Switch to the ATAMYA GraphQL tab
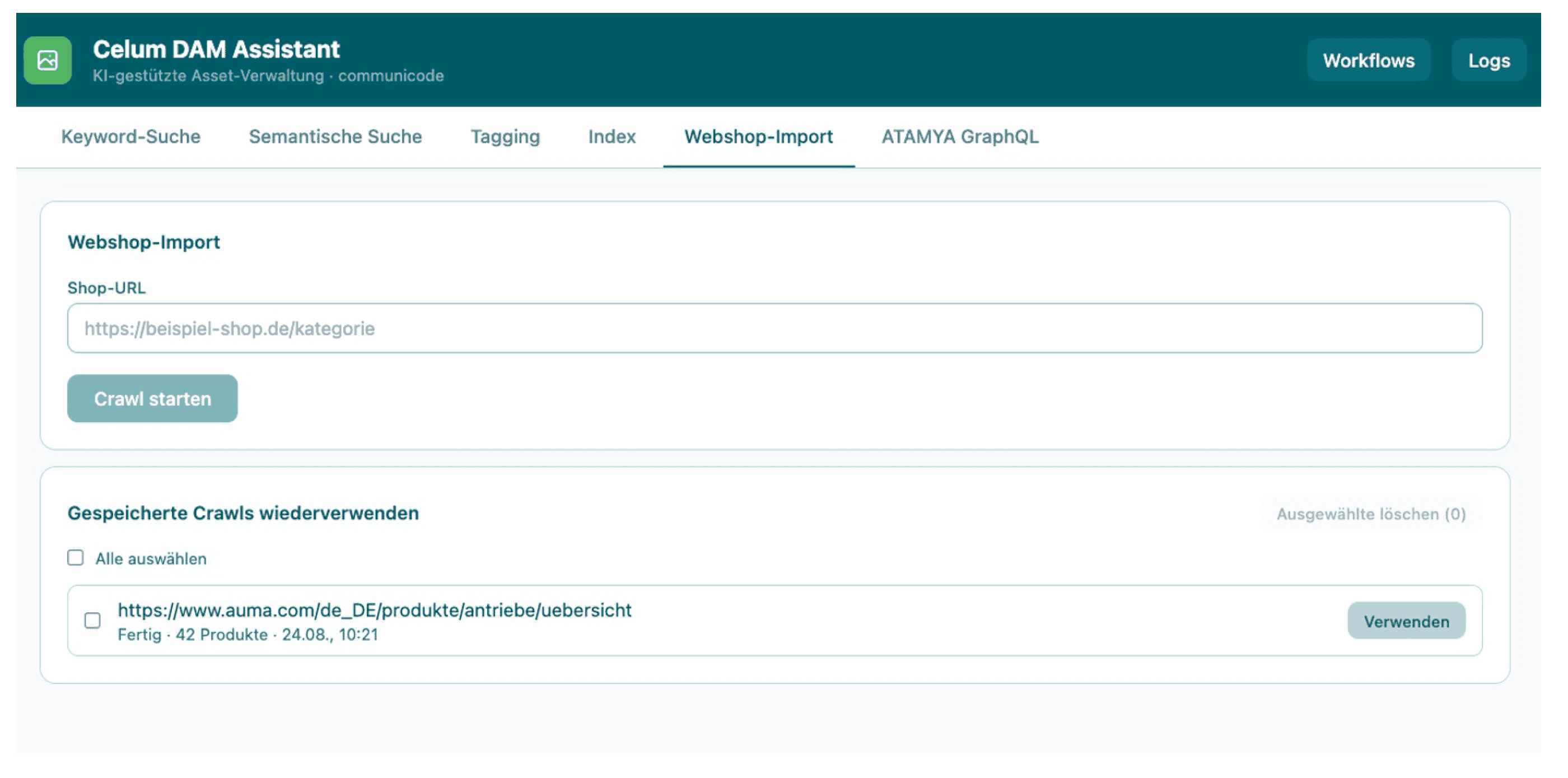Viewport: 1568px width, 778px height. pyautogui.click(x=960, y=136)
